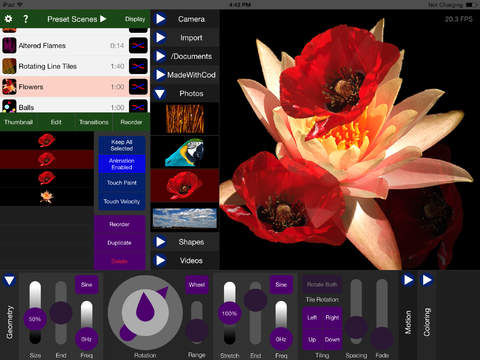Click the transition icon beside Altered Flames

click(x=138, y=46)
